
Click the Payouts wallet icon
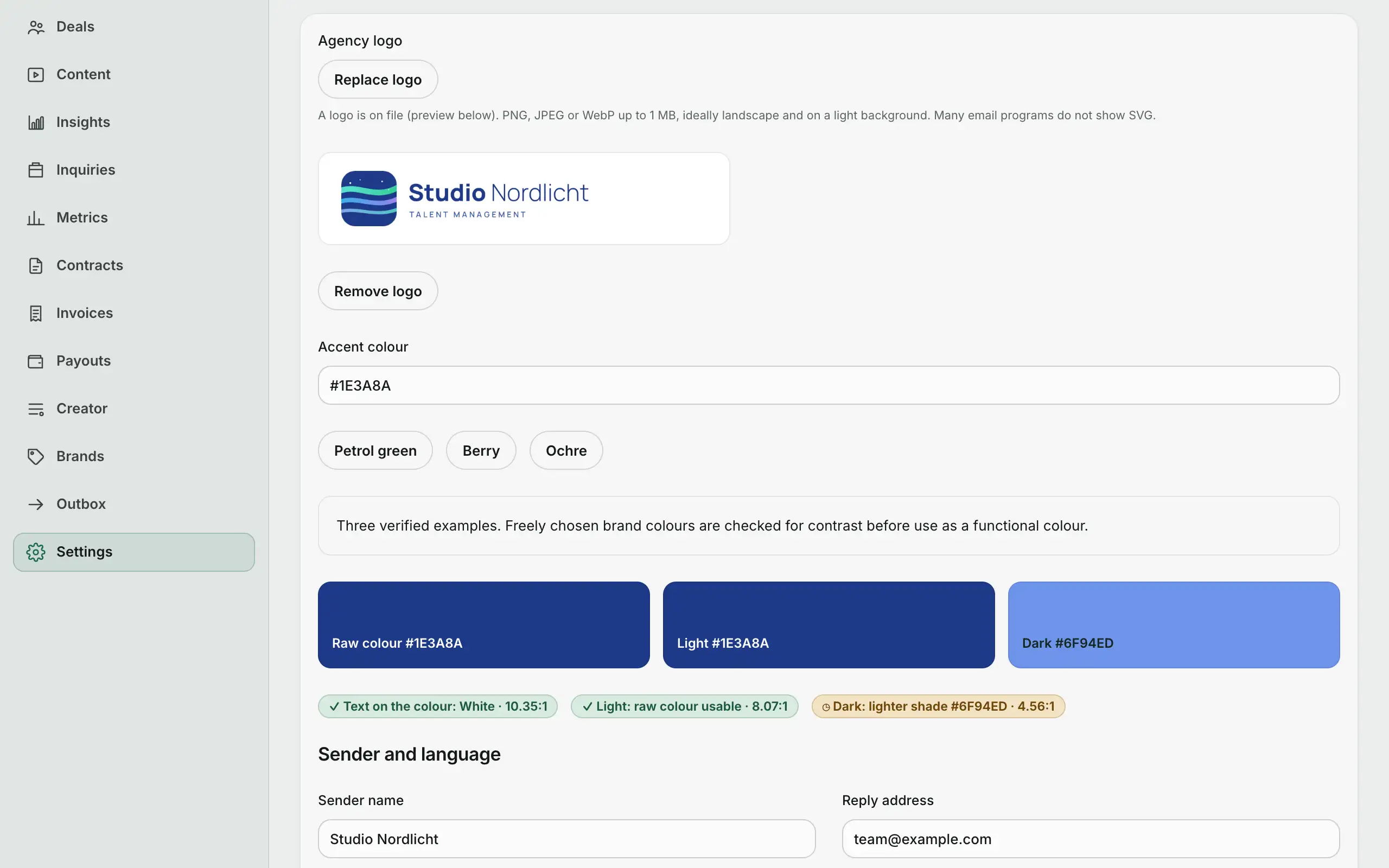(x=36, y=361)
